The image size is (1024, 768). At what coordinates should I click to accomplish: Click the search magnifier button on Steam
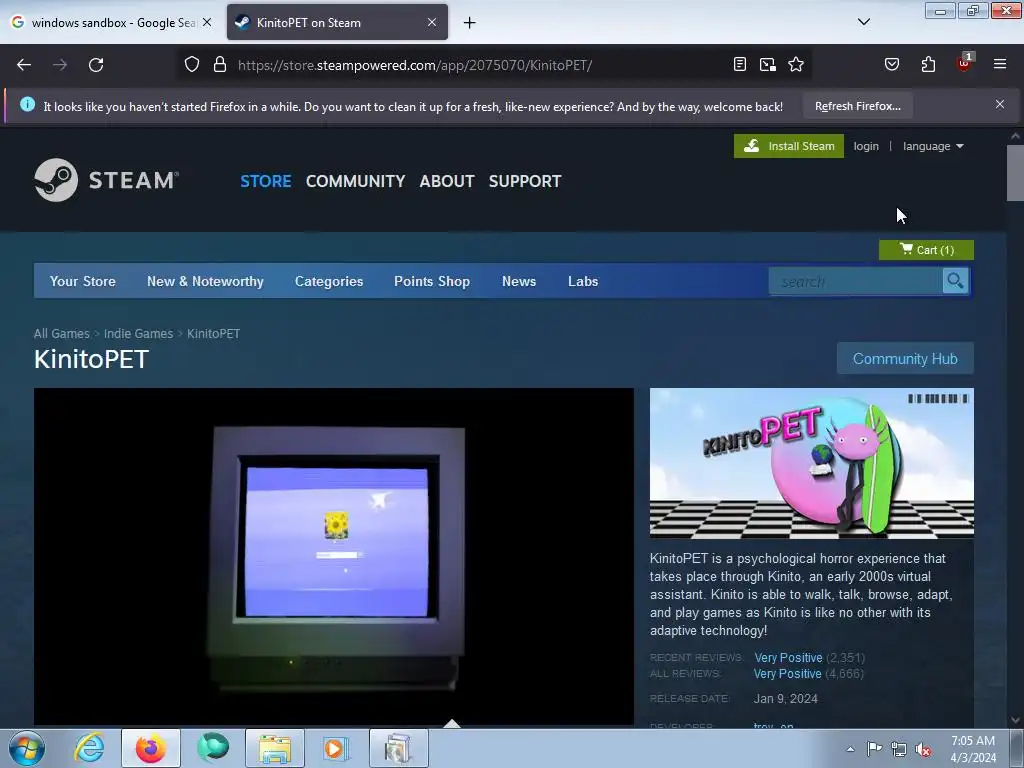955,281
